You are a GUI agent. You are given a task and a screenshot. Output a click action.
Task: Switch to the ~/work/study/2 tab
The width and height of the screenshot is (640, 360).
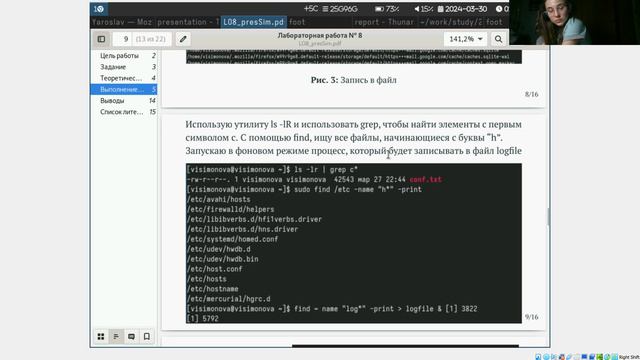pos(451,22)
